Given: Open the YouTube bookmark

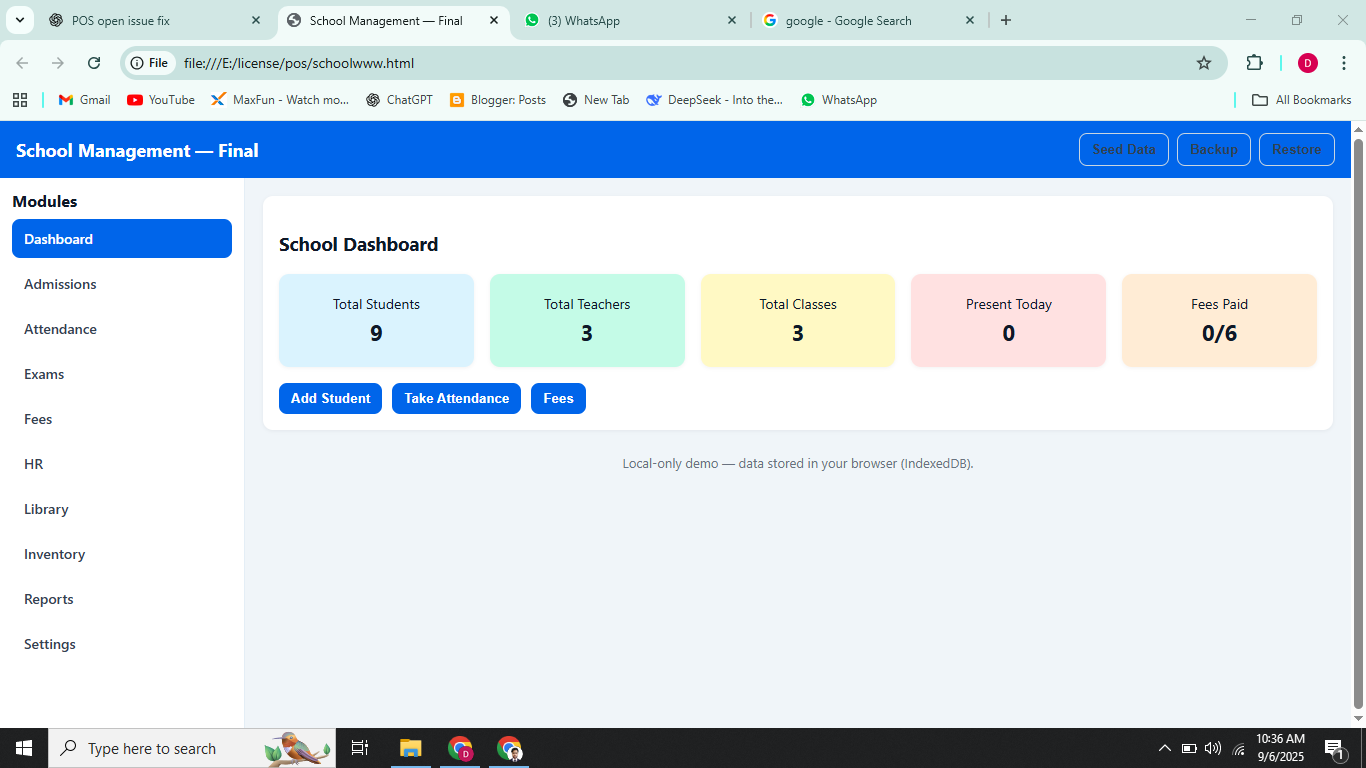Looking at the screenshot, I should point(160,99).
